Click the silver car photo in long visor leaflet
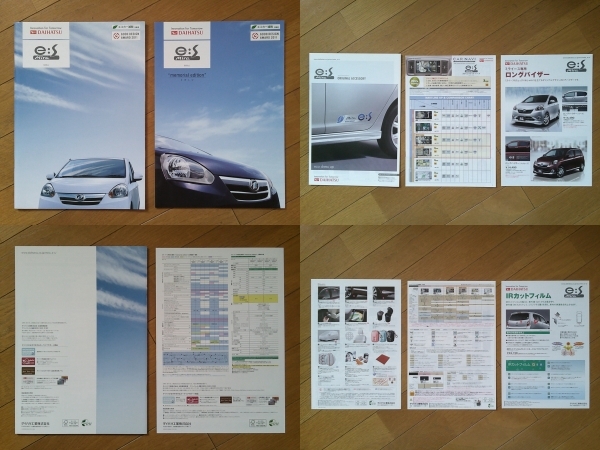Screen dimensions: 600x450 click(x=533, y=109)
